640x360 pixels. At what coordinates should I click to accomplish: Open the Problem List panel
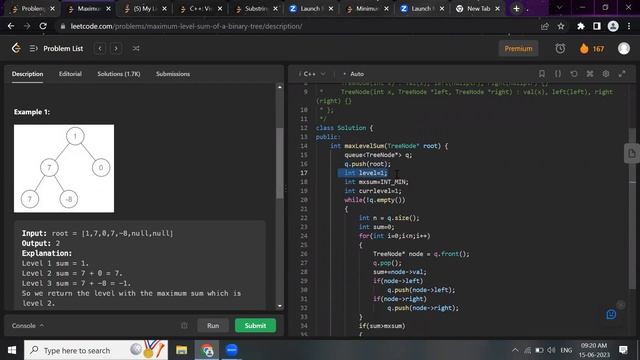pos(57,49)
